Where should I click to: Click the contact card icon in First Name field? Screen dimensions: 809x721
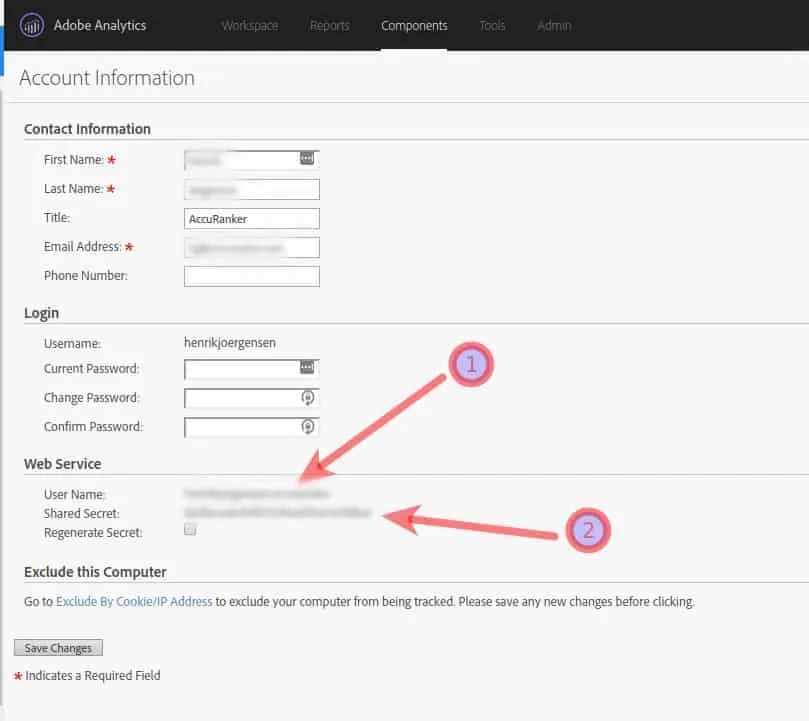[x=308, y=158]
